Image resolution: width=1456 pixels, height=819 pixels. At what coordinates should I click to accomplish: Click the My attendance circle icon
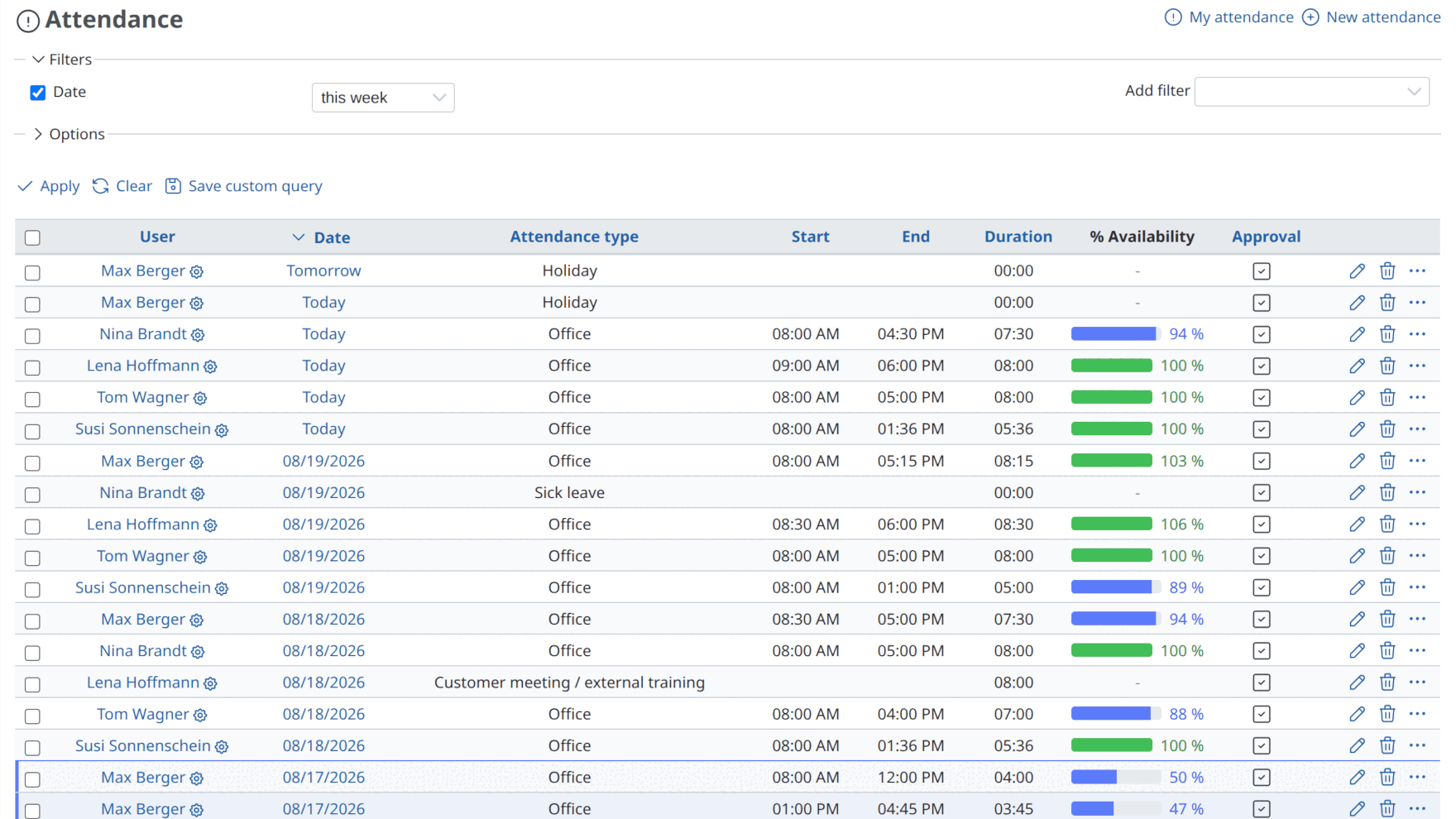pos(1173,17)
